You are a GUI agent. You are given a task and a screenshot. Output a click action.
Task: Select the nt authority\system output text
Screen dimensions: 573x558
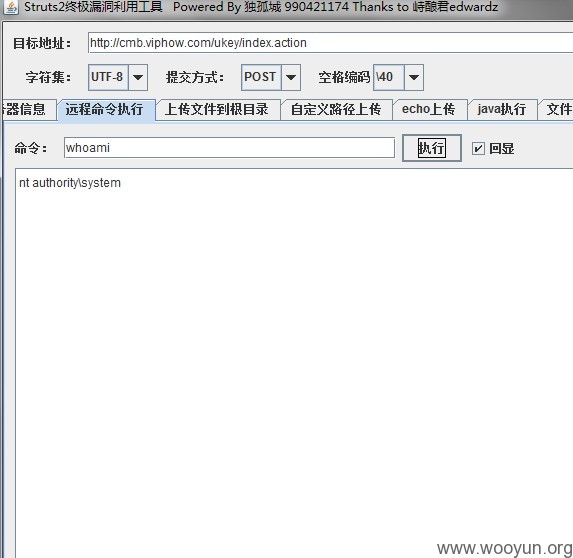tap(70, 183)
